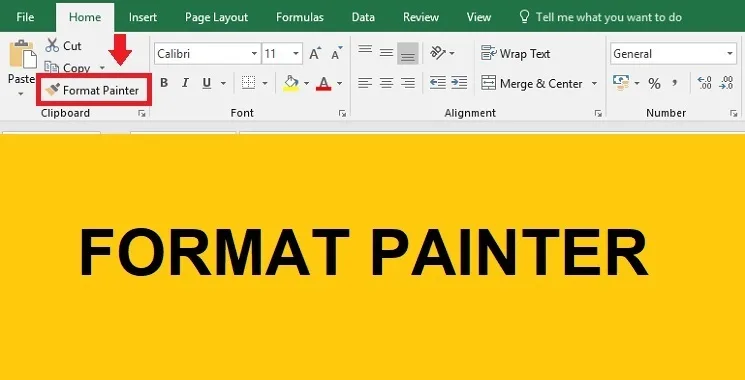Click the text Orientation icon
Viewport: 745px width, 380px height.
tap(438, 53)
